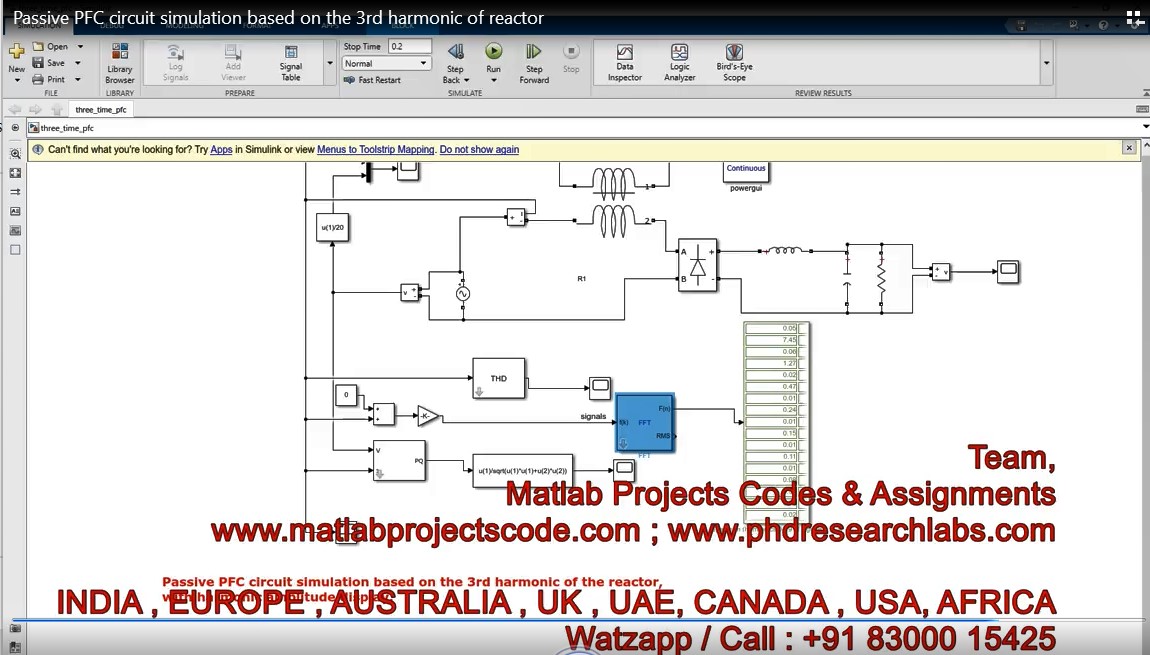The image size is (1150, 655).
Task: Select the constant 0 block
Action: coord(346,395)
